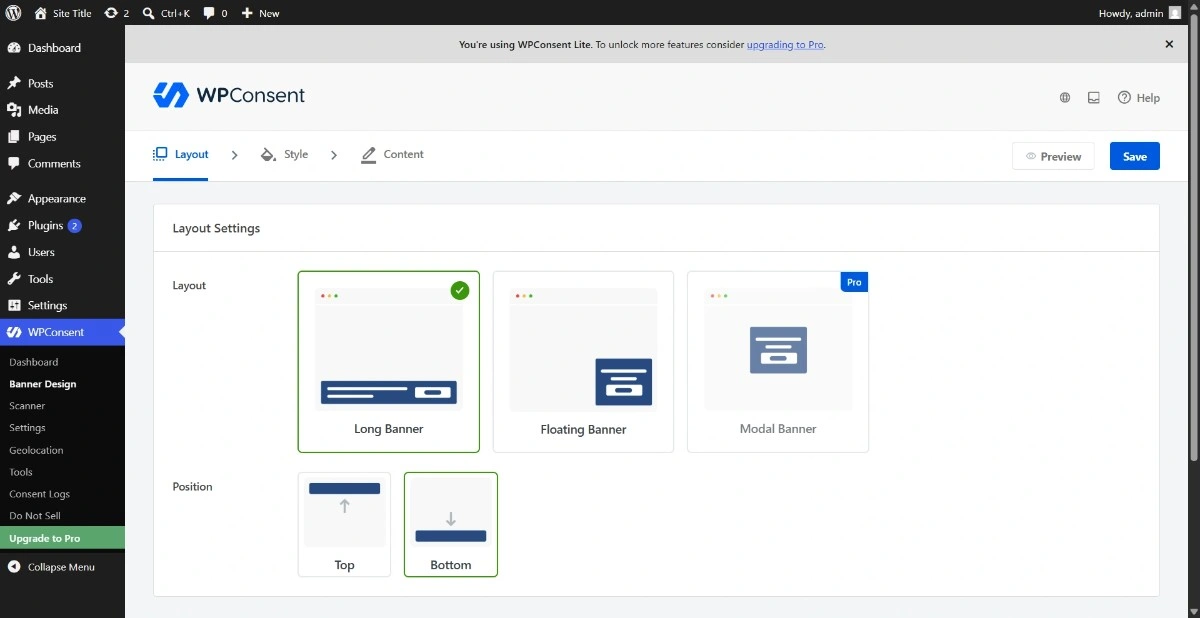Image resolution: width=1200 pixels, height=618 pixels.
Task: Open the Help question mark icon
Action: 1124,98
